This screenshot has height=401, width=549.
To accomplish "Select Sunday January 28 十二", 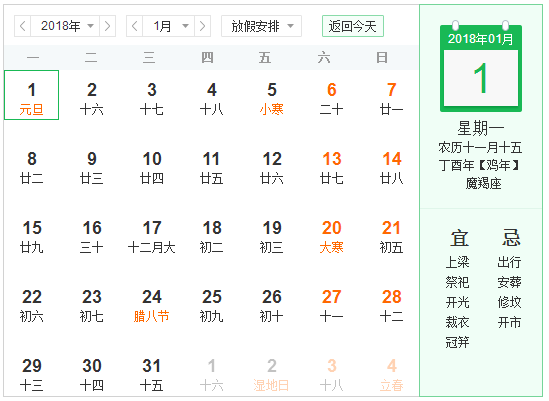I will tap(391, 305).
